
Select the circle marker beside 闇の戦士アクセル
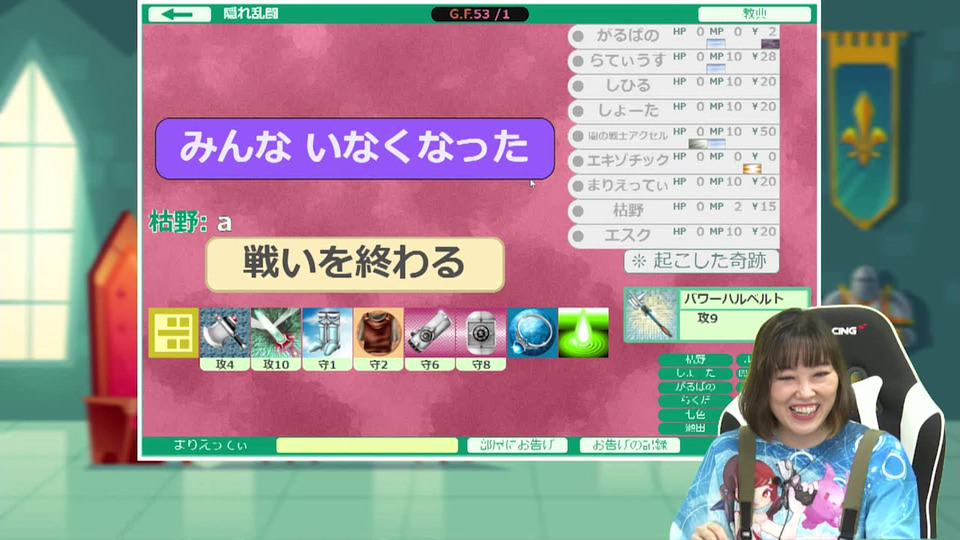click(x=577, y=136)
